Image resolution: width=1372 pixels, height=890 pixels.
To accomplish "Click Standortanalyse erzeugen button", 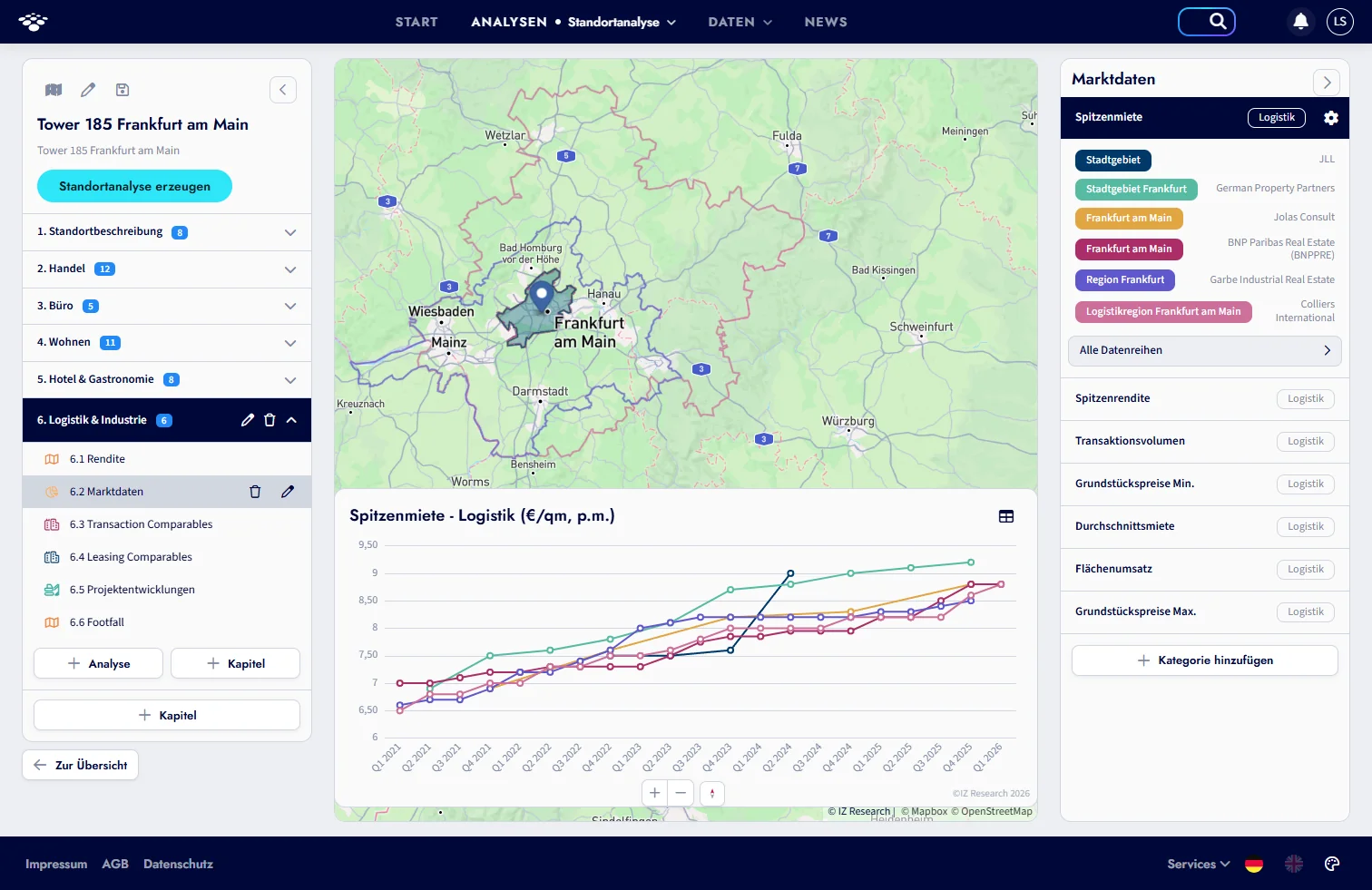I will point(134,186).
